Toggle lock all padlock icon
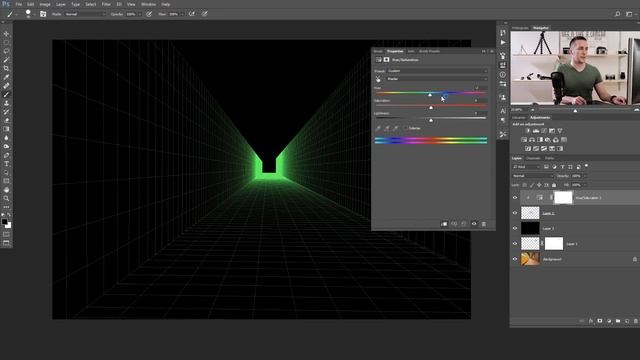640x360 pixels. point(554,185)
